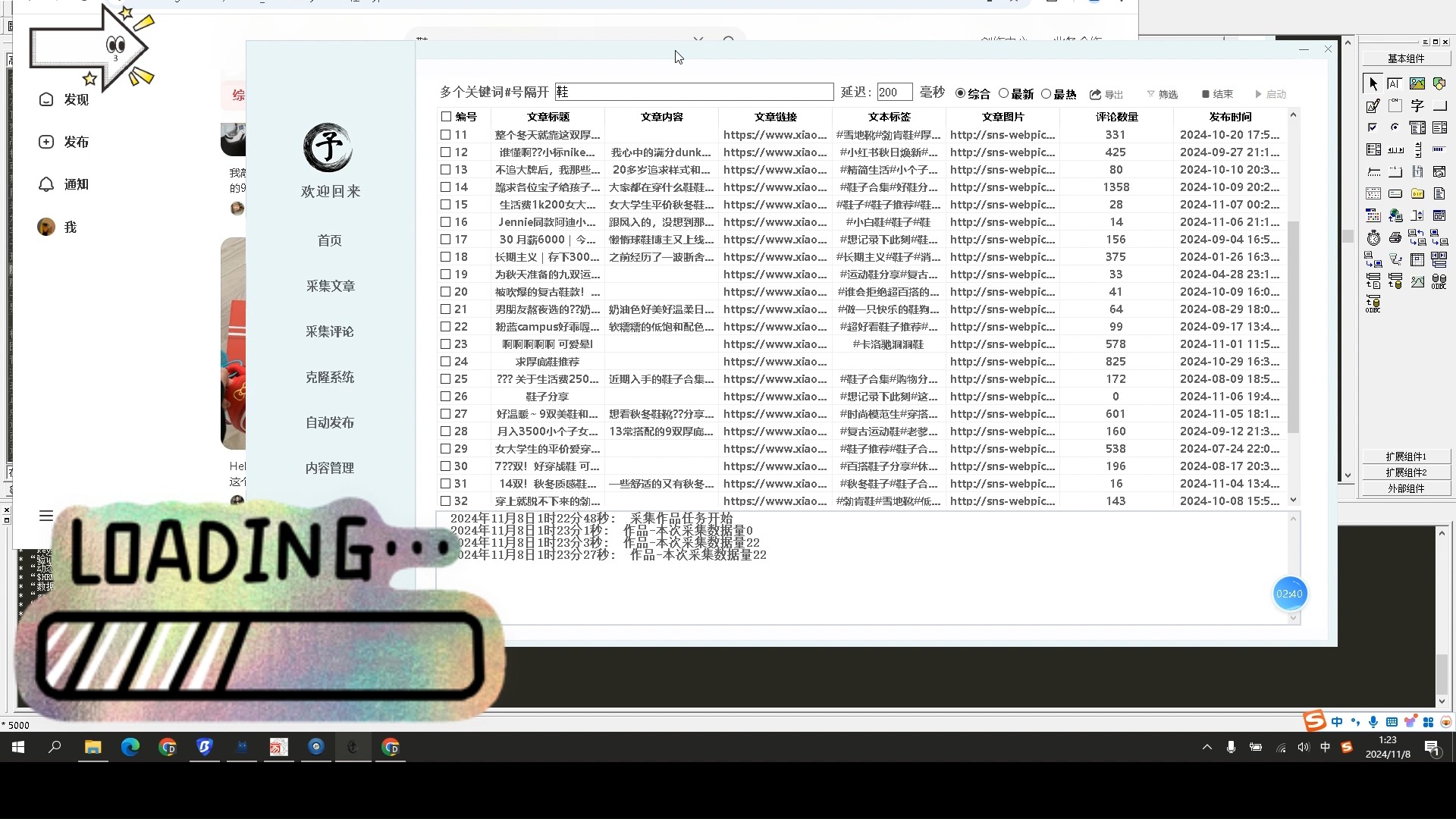Pick the combo box component icon
The width and height of the screenshot is (1456, 819).
coord(1417,127)
